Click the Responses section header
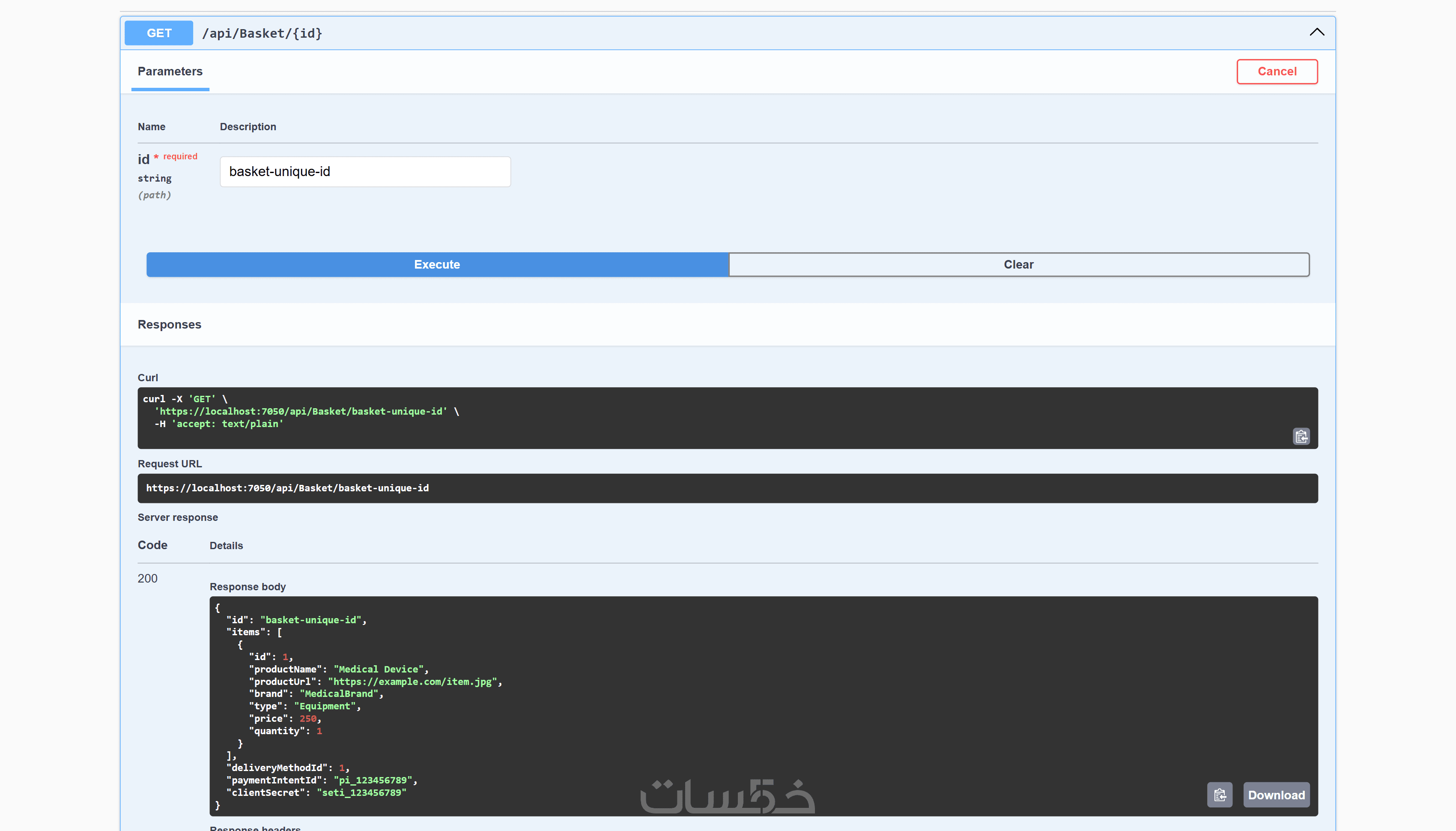 coord(170,324)
